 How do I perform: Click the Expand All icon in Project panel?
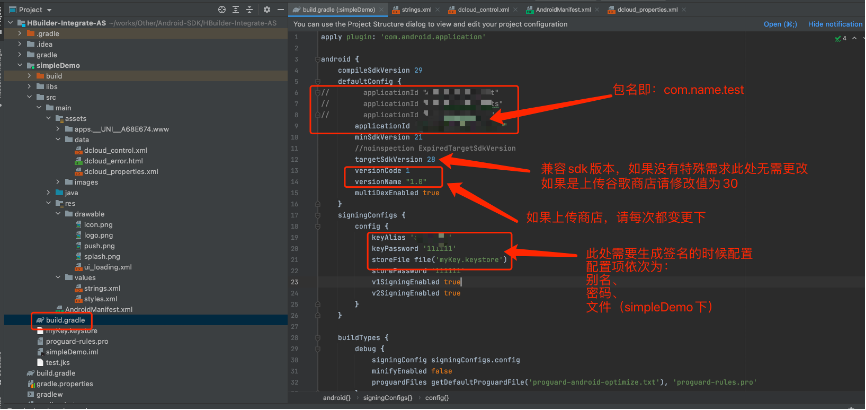pos(236,9)
